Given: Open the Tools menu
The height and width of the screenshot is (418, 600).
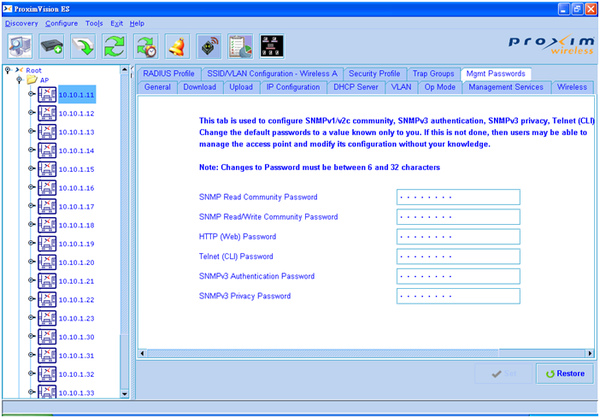Looking at the screenshot, I should 94,23.
